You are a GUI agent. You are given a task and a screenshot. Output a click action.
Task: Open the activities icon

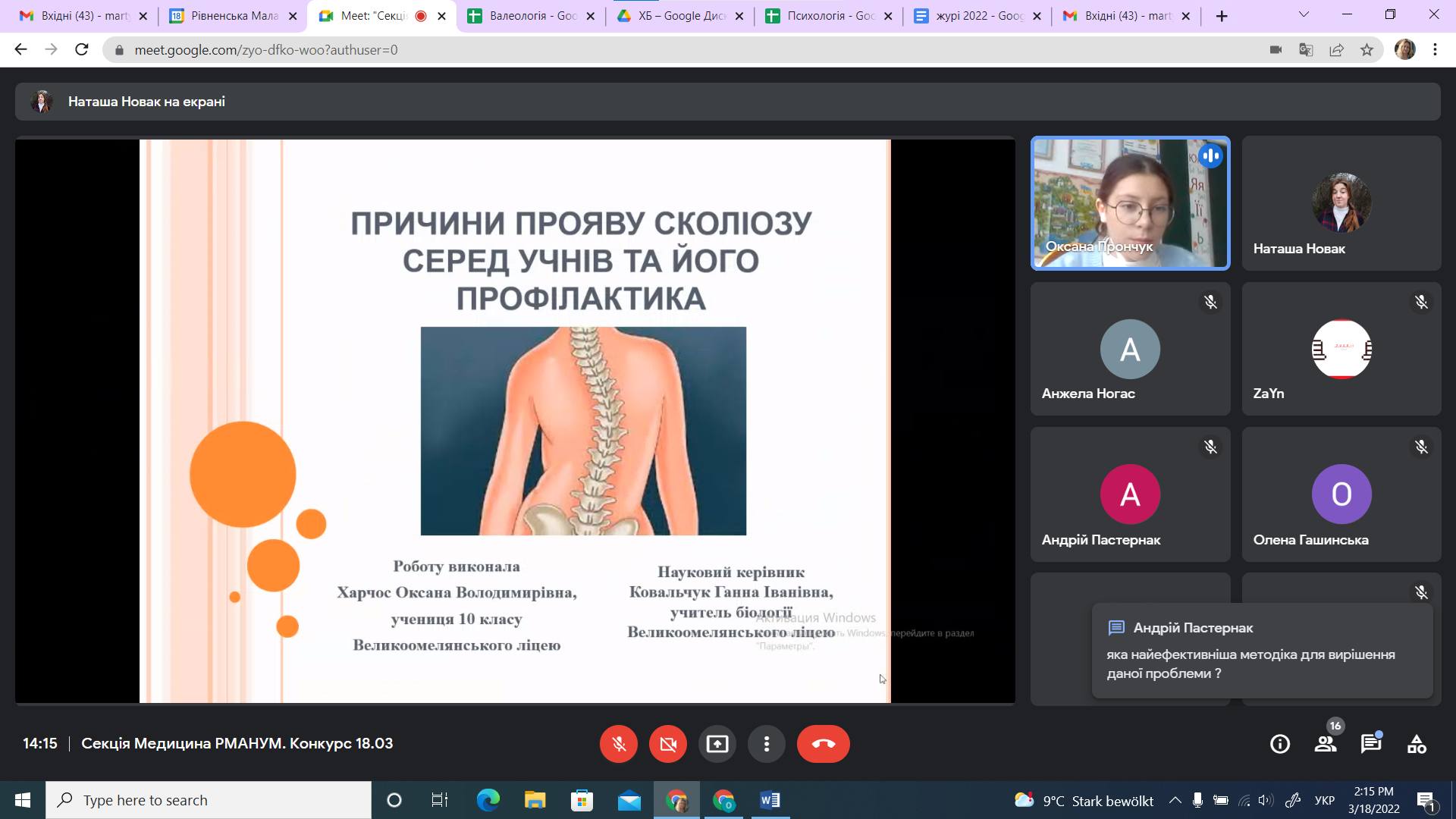(x=1417, y=744)
